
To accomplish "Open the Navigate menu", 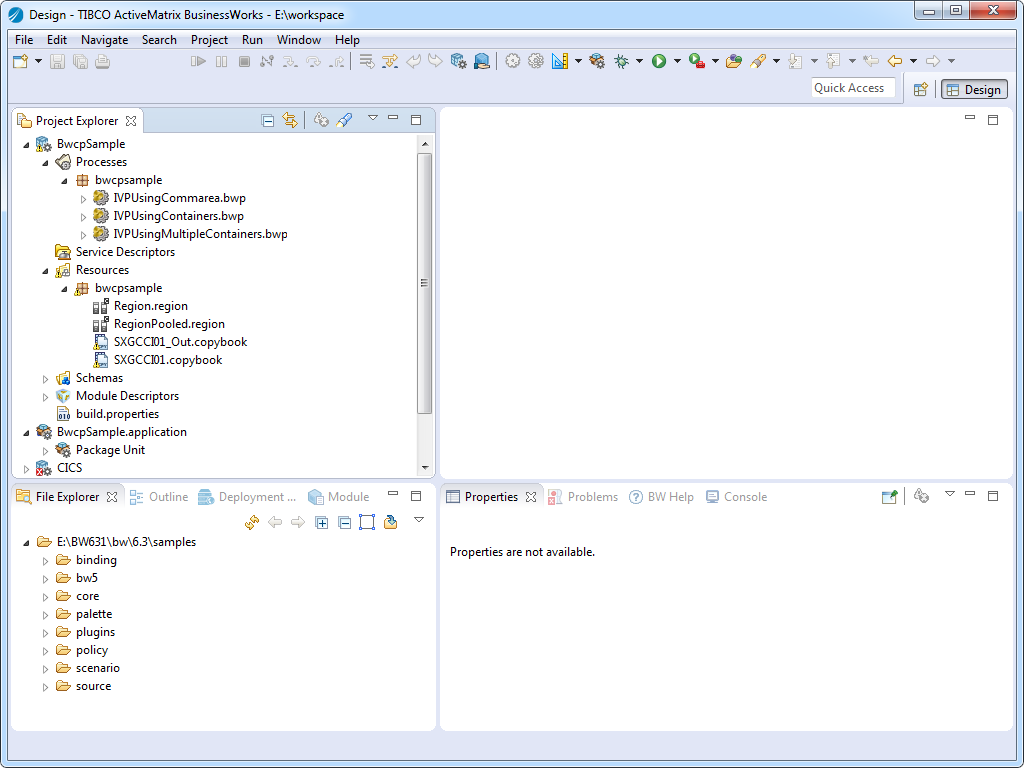I will pyautogui.click(x=104, y=40).
